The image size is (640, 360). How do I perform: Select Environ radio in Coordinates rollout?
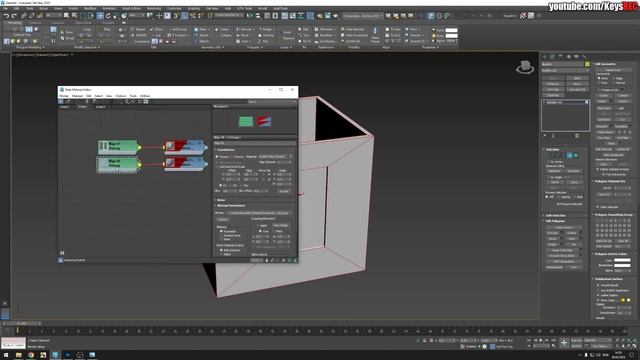(x=232, y=157)
